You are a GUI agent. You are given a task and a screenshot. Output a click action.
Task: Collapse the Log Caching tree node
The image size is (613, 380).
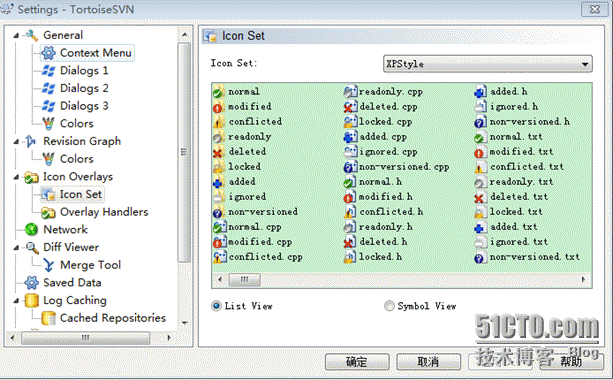click(x=16, y=301)
